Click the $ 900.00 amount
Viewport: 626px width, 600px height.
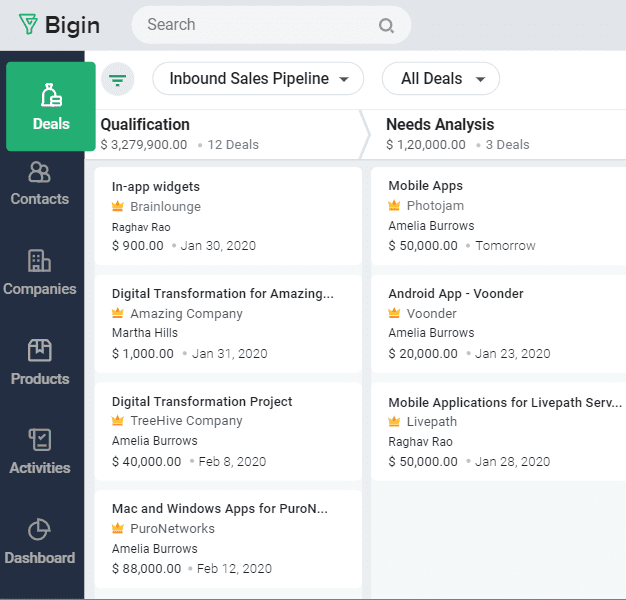click(x=138, y=246)
